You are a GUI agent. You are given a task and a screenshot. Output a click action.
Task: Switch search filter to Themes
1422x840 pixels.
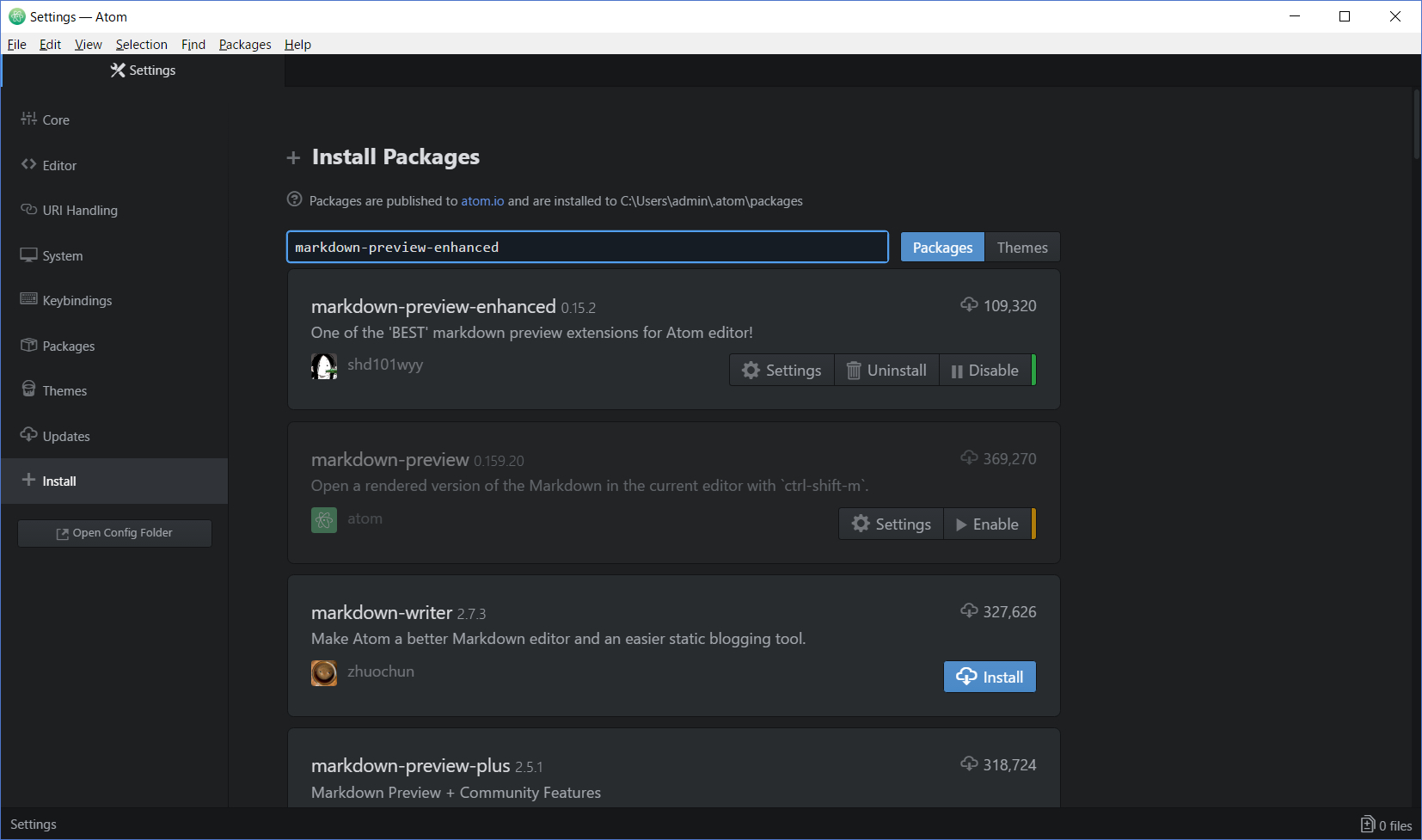point(1022,247)
